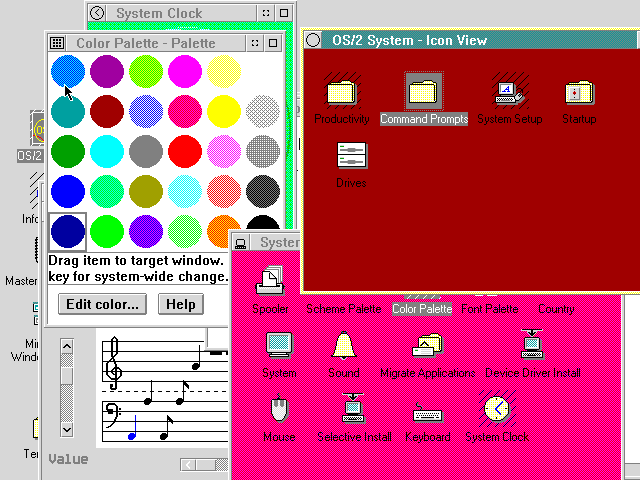Open the Productivity folder icon
The height and width of the screenshot is (480, 640).
pos(342,91)
